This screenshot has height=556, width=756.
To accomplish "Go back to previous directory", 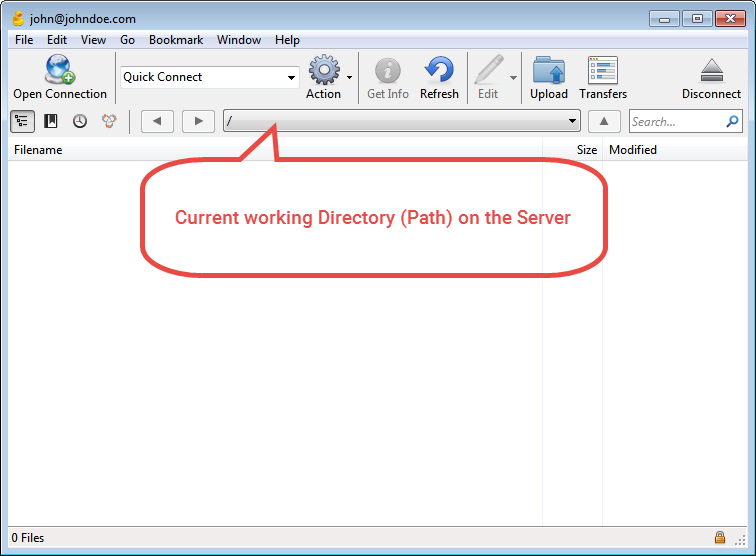I will pos(157,121).
